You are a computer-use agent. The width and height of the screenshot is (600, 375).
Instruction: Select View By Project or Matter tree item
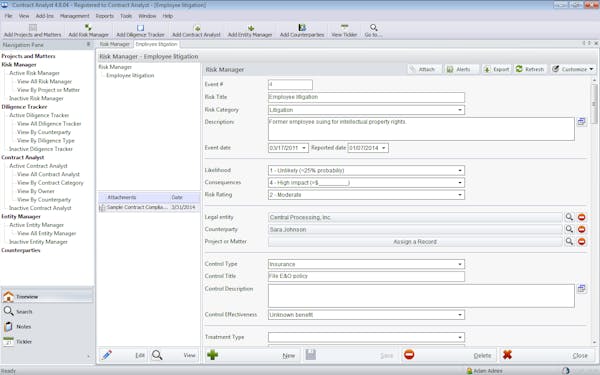click(x=48, y=90)
